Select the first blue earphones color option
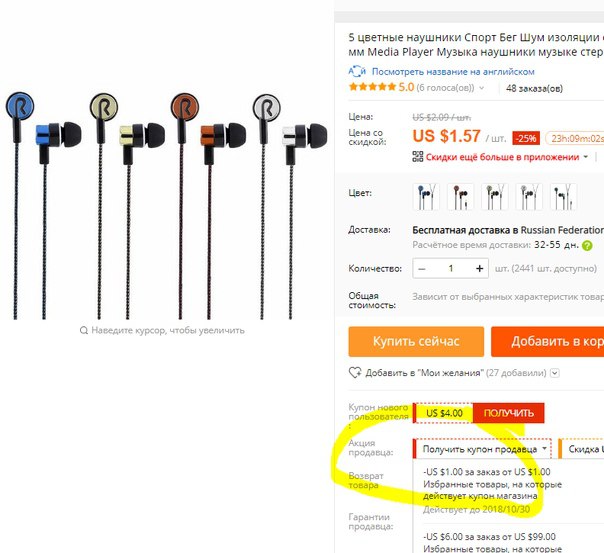This screenshot has width=604, height=553. [426, 197]
